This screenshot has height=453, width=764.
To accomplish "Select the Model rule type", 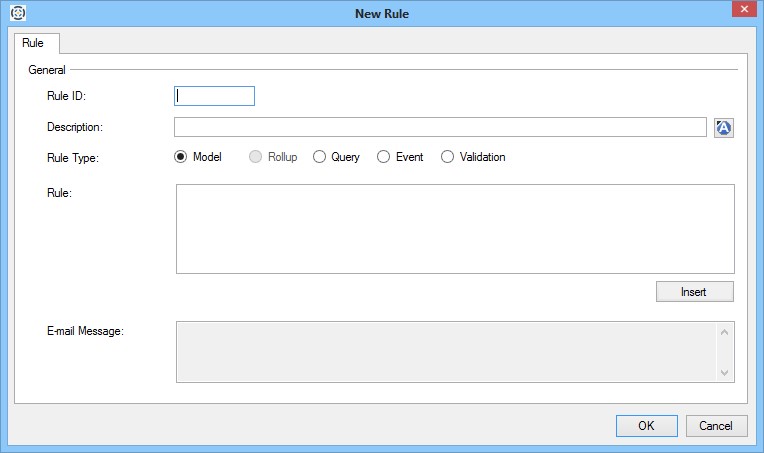I will [181, 157].
